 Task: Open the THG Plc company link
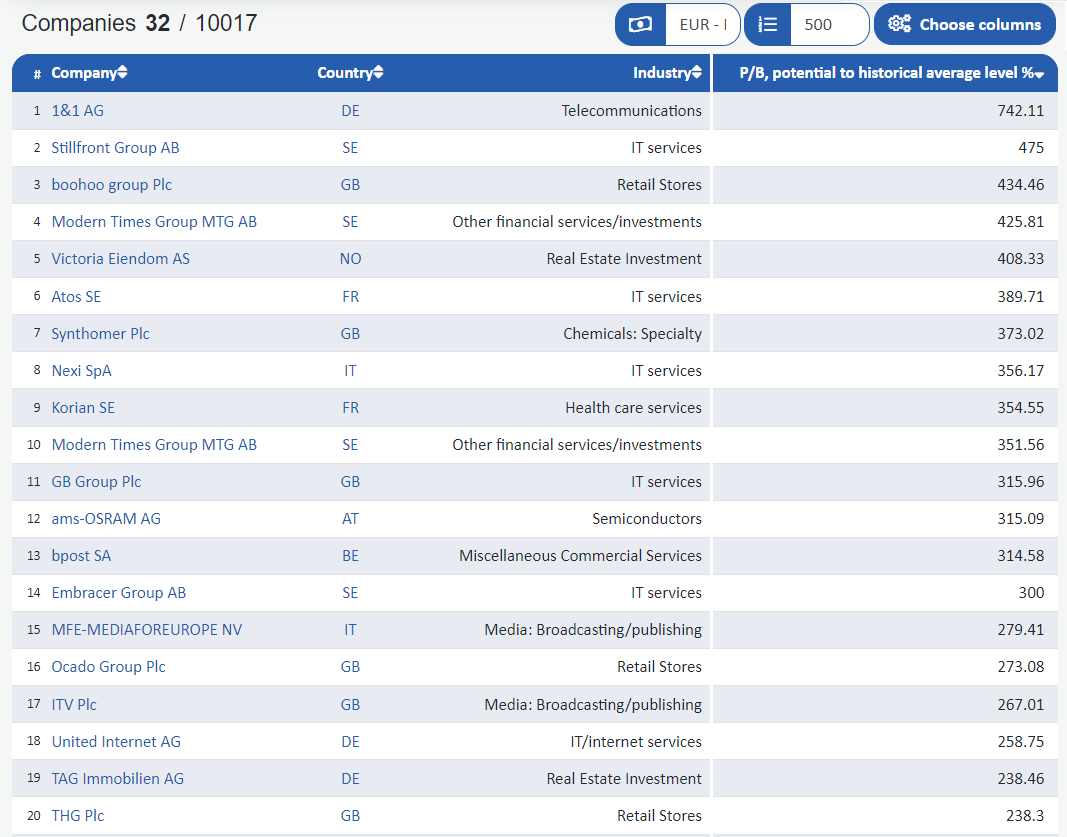pyautogui.click(x=78, y=815)
